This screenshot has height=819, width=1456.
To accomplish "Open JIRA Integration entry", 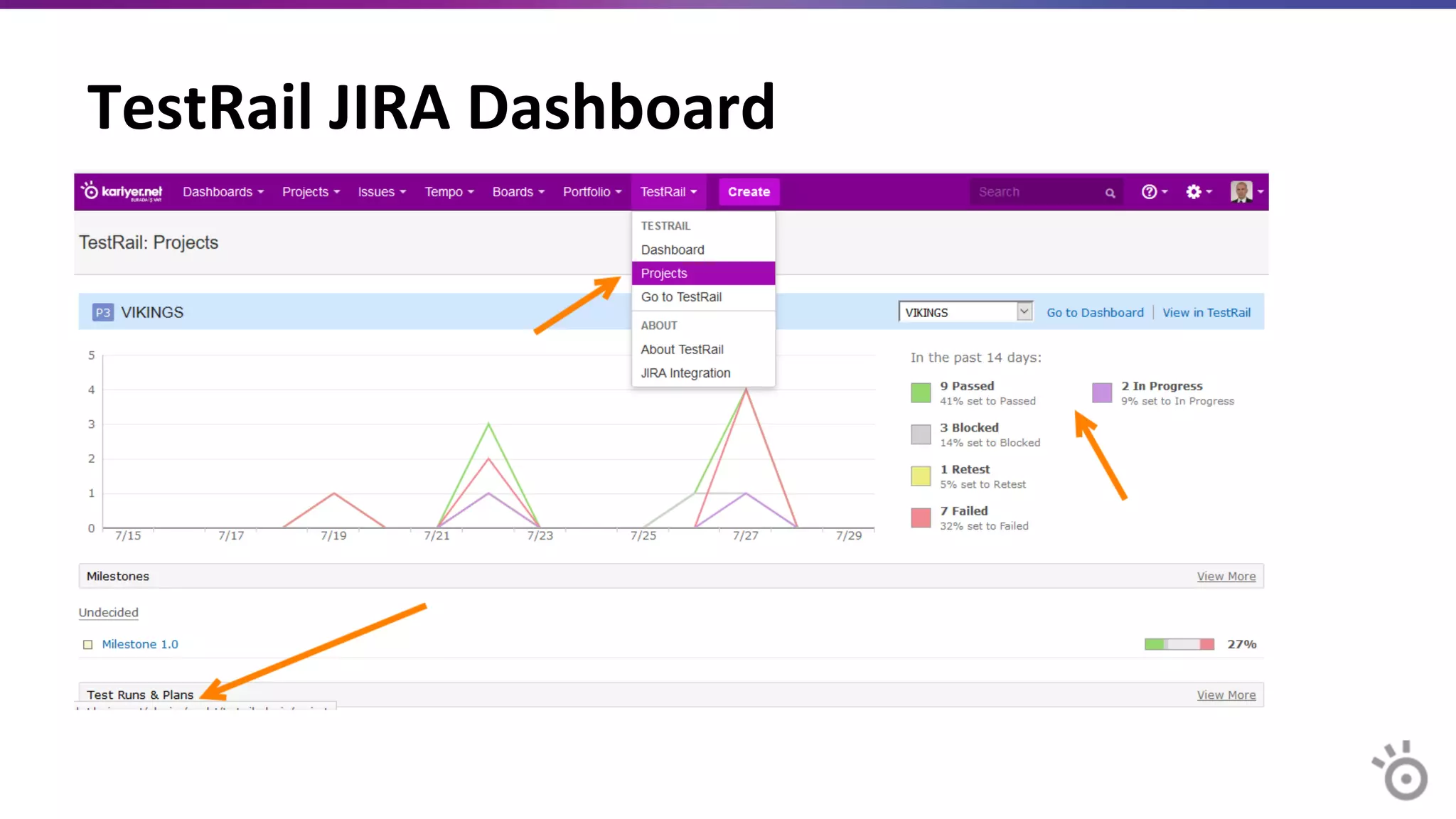I will point(703,373).
